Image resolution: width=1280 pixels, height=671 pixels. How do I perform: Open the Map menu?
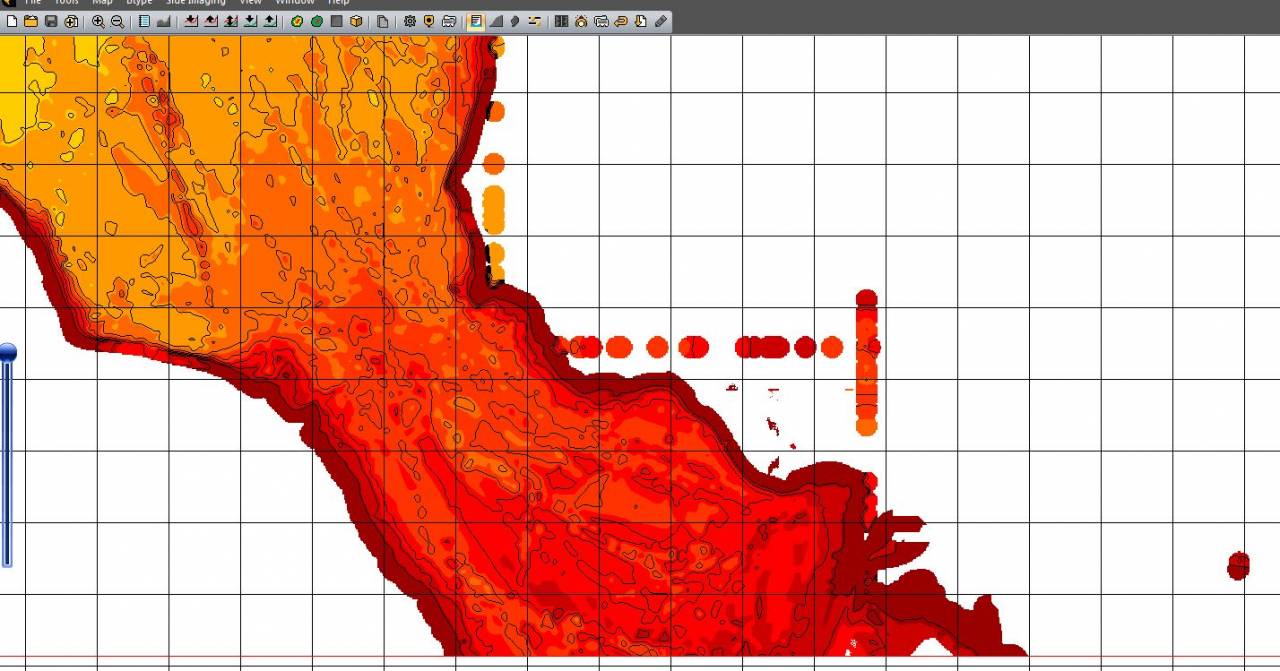click(102, 2)
